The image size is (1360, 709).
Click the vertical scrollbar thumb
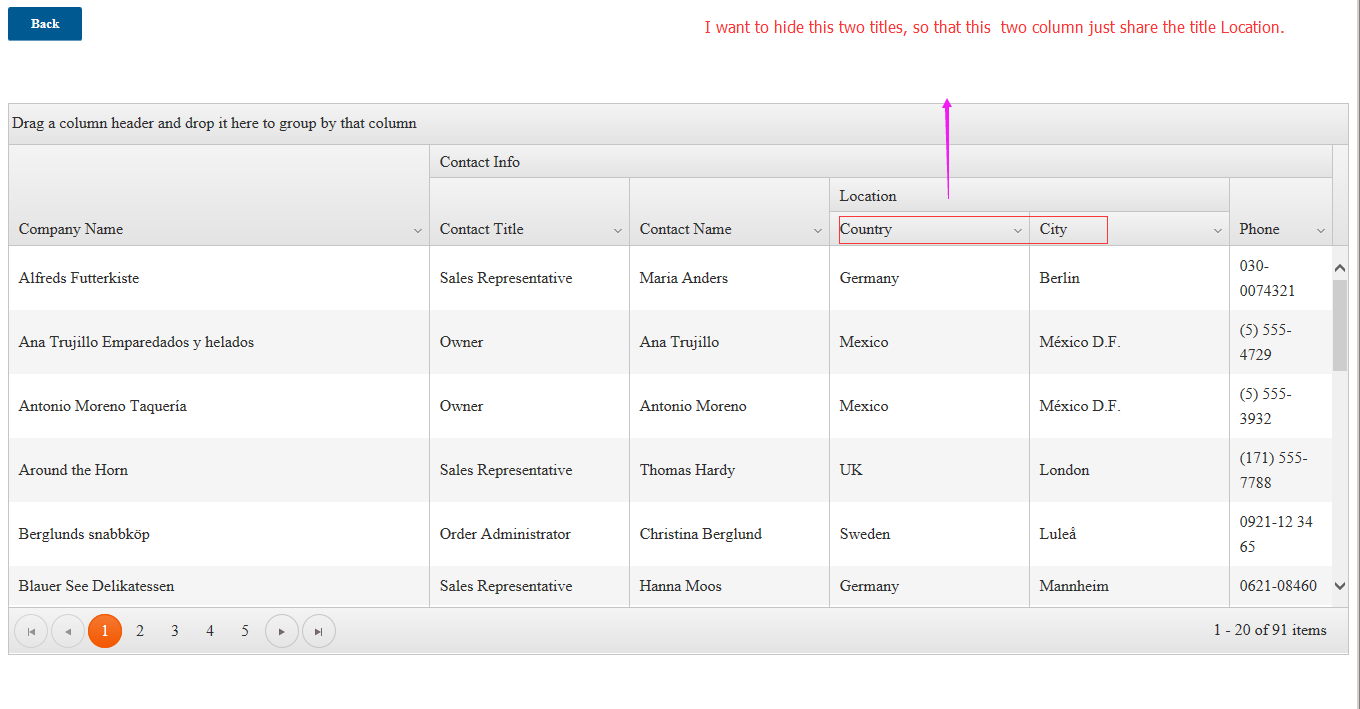(x=1340, y=325)
